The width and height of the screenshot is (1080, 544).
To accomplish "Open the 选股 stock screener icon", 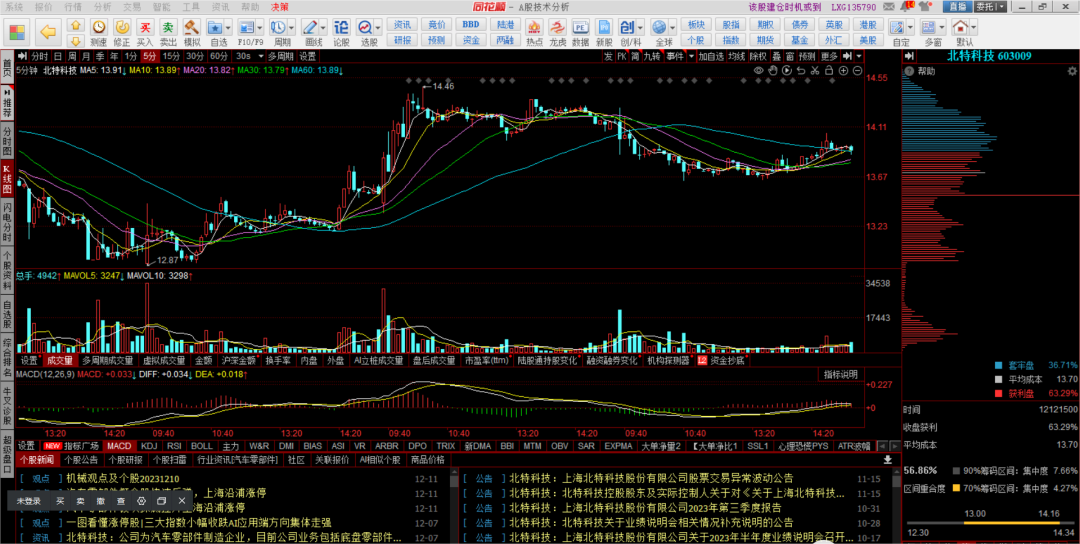I will [365, 28].
